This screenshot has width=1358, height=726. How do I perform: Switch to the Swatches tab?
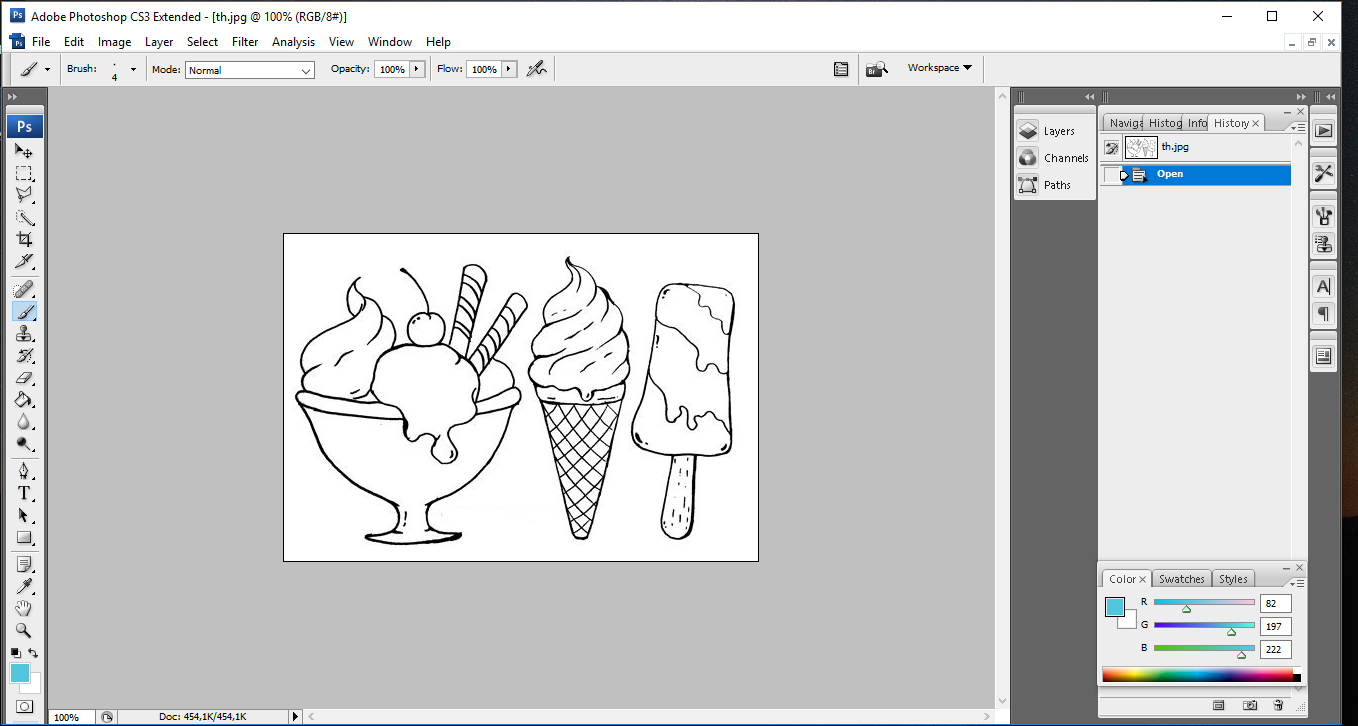point(1182,579)
